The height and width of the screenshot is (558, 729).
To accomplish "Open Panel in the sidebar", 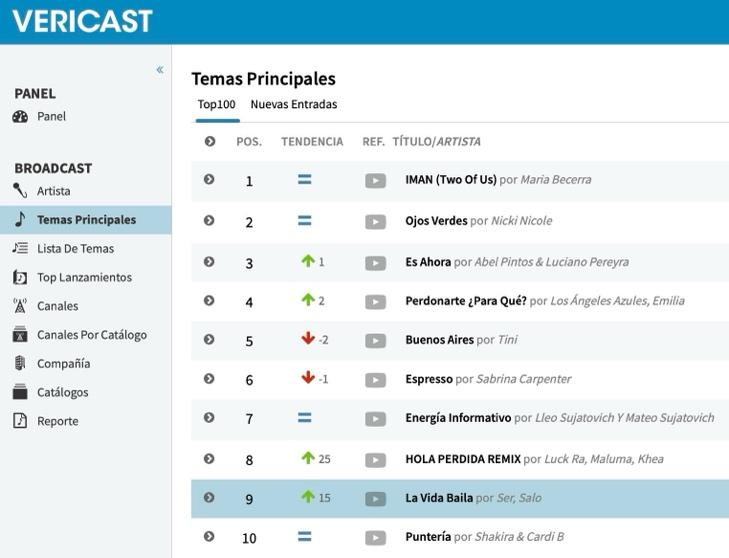I will click(52, 116).
